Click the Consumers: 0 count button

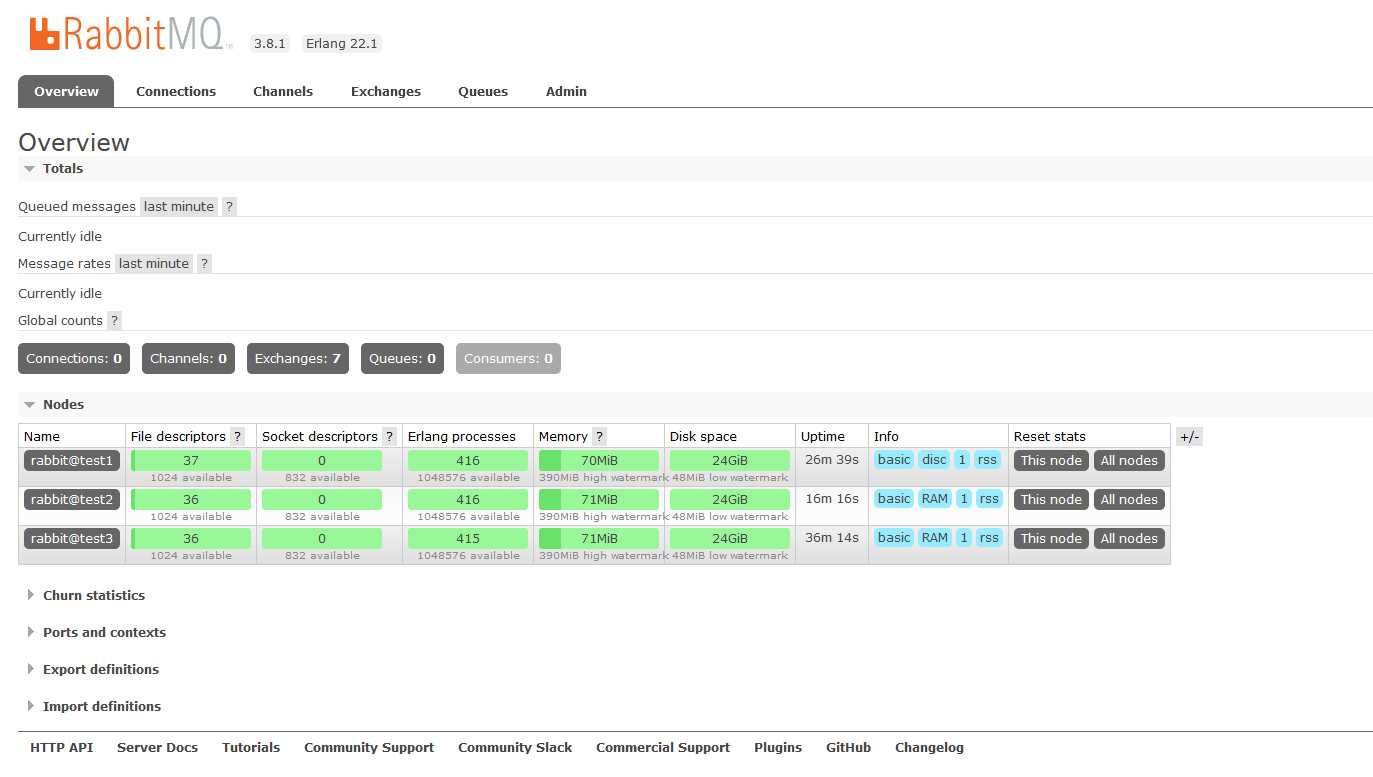(x=508, y=359)
